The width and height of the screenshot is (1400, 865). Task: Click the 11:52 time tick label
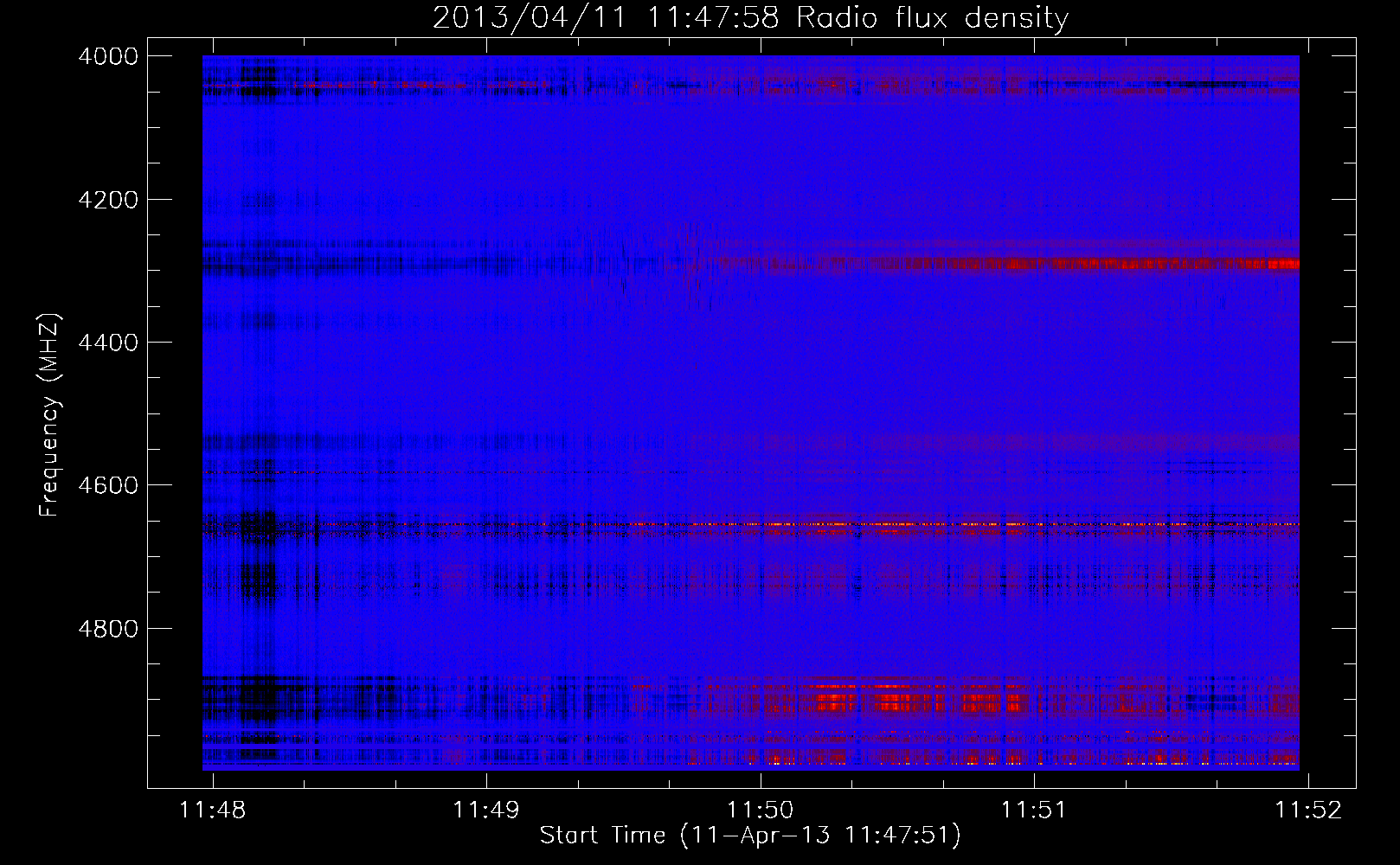pos(1309,810)
